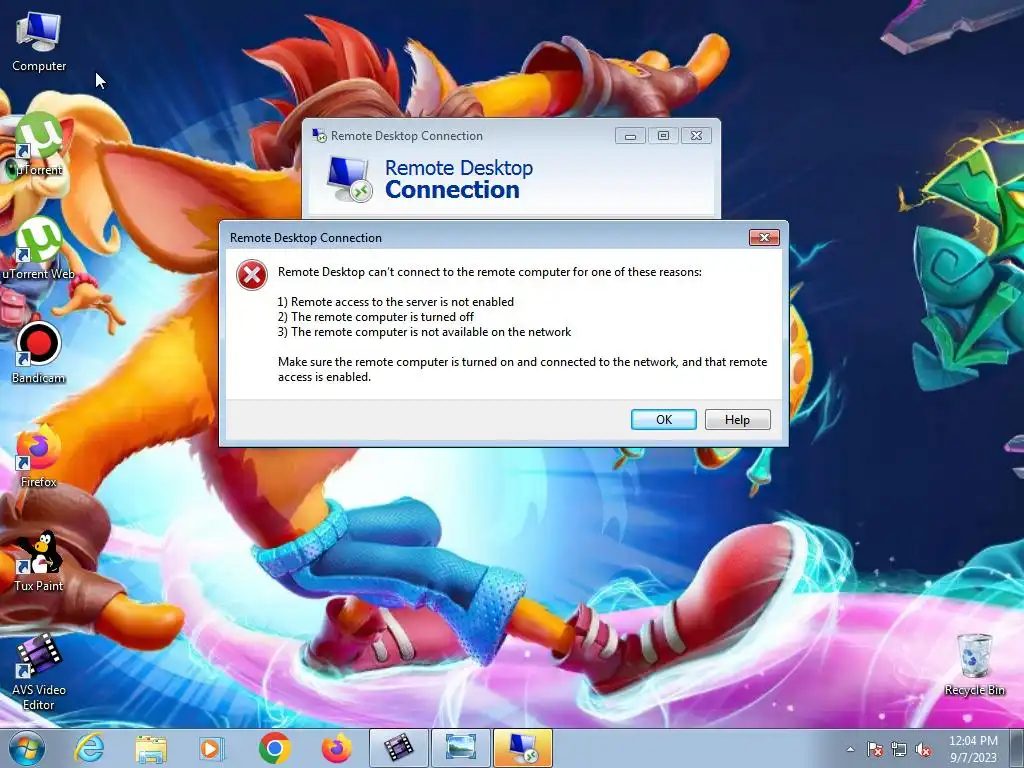Launch the Bandicam desktop shortcut
Image resolution: width=1024 pixels, height=768 pixels.
(x=39, y=353)
